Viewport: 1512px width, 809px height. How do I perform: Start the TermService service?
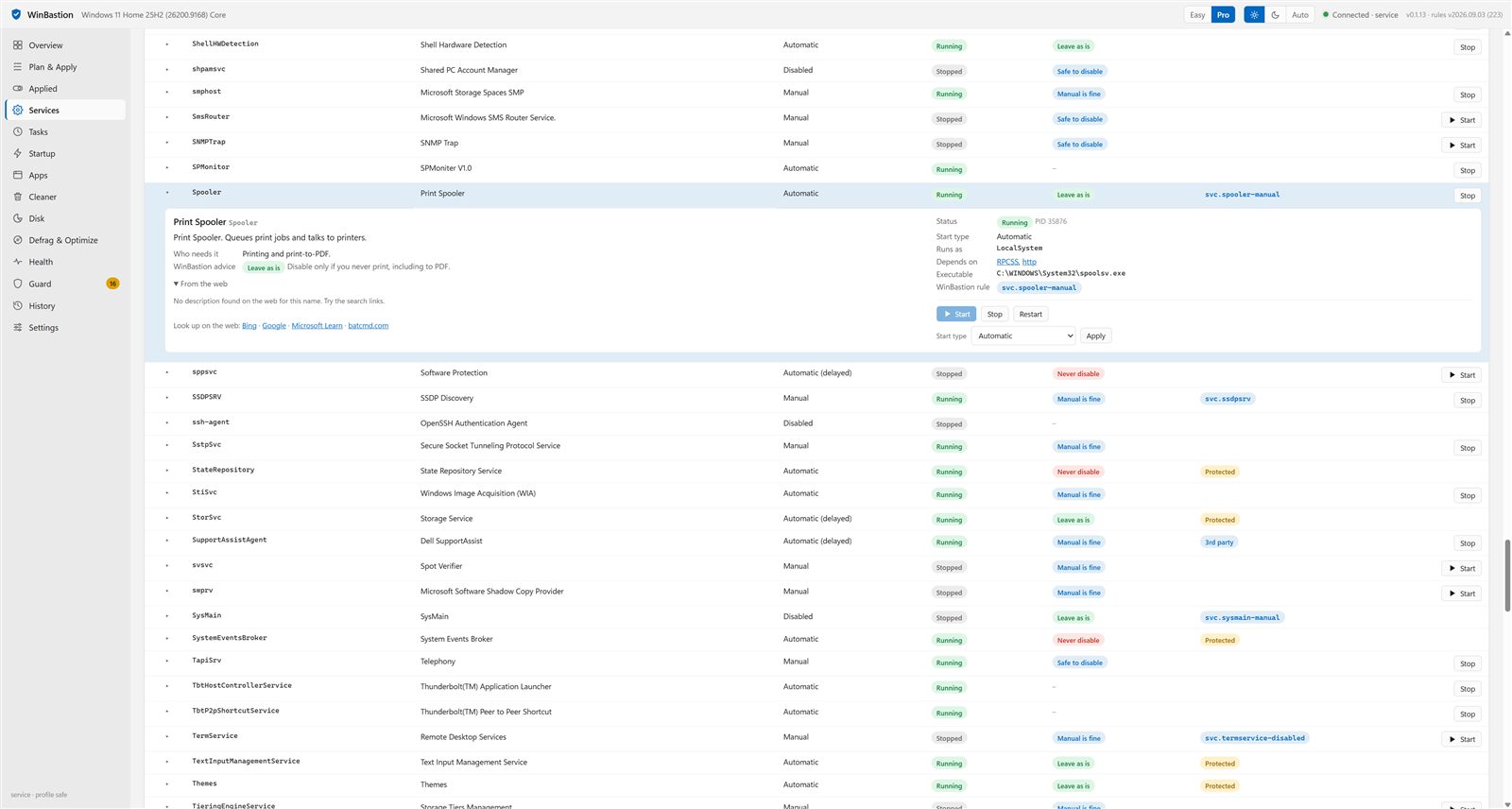pos(1461,739)
